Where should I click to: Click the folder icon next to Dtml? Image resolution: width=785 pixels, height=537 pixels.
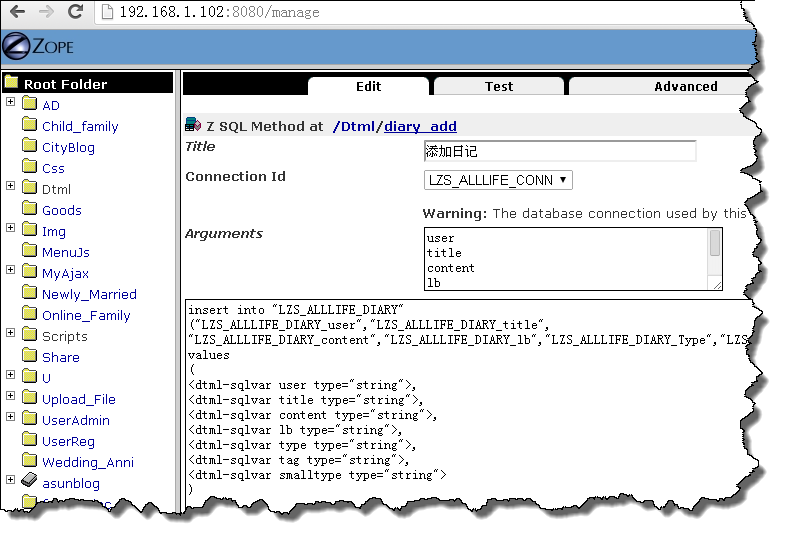click(30, 188)
